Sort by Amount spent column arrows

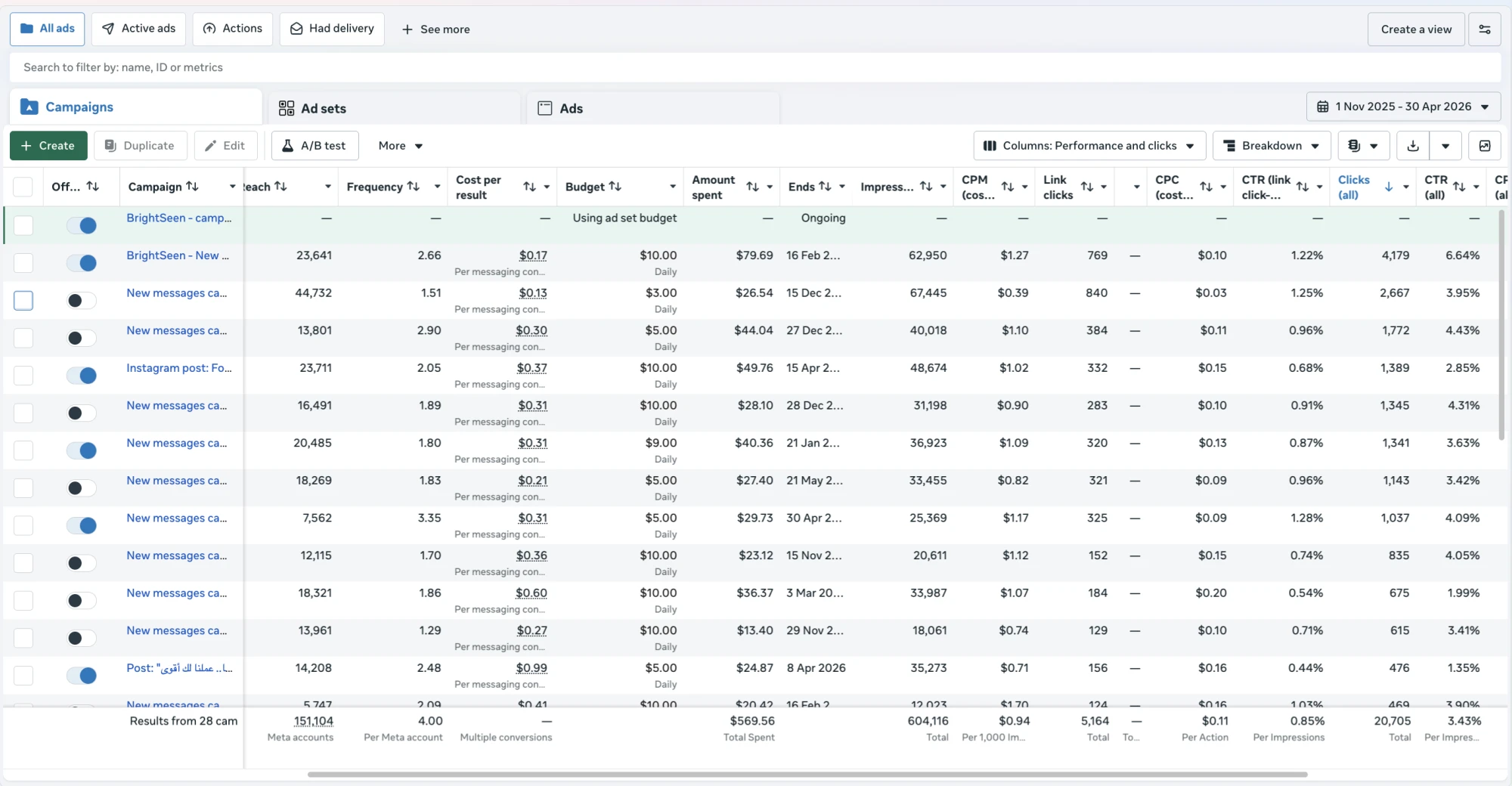[x=752, y=187]
